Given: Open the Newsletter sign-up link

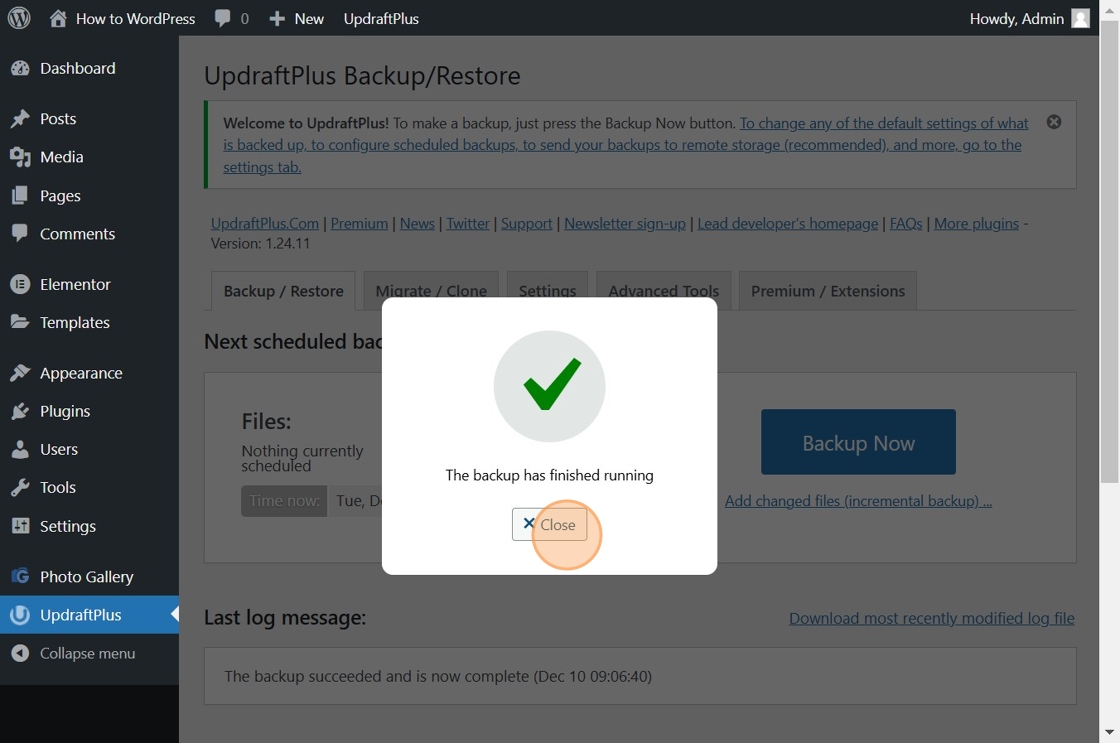Looking at the screenshot, I should coord(625,224).
